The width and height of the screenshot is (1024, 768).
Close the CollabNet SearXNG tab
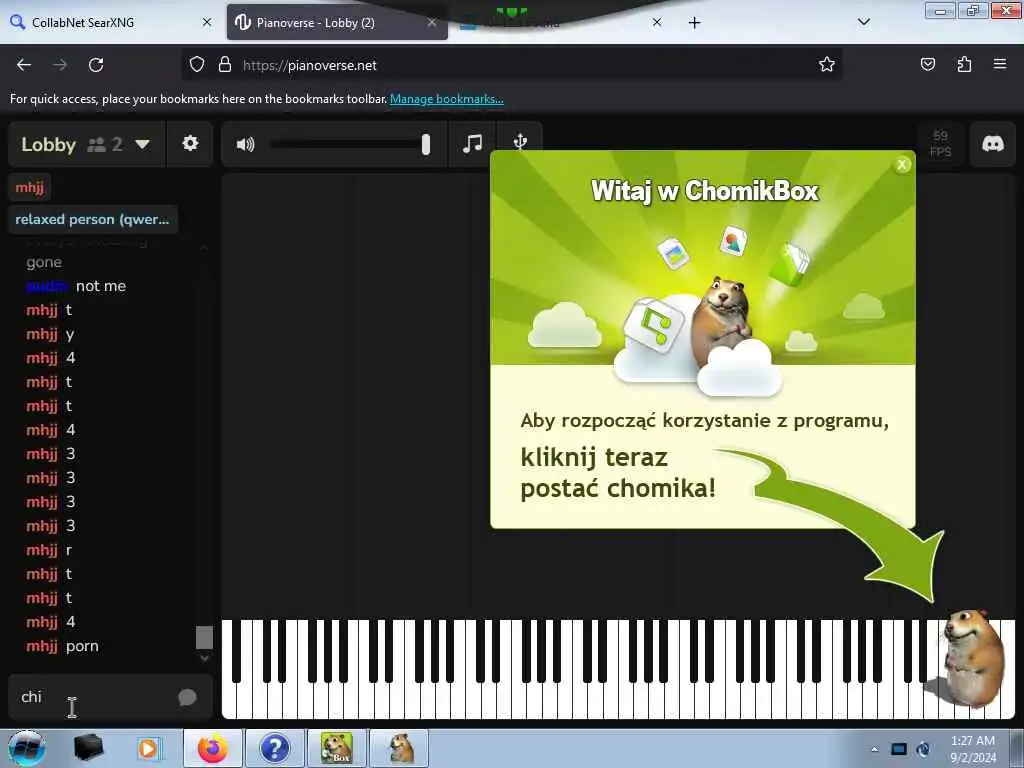(207, 22)
